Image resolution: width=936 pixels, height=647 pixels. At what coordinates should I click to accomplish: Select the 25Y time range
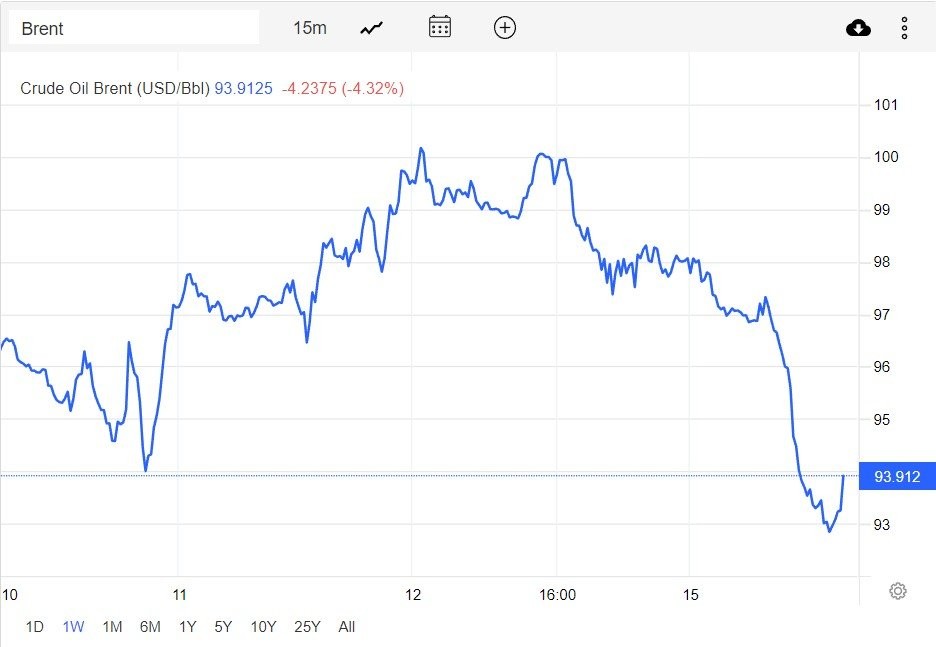point(307,627)
